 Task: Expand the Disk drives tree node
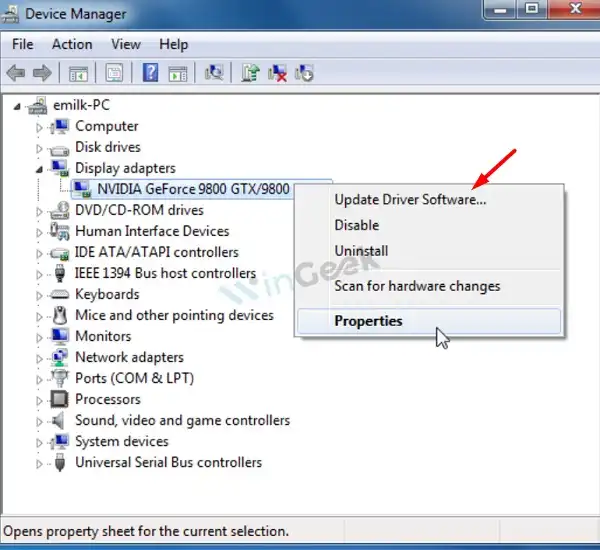pos(39,149)
